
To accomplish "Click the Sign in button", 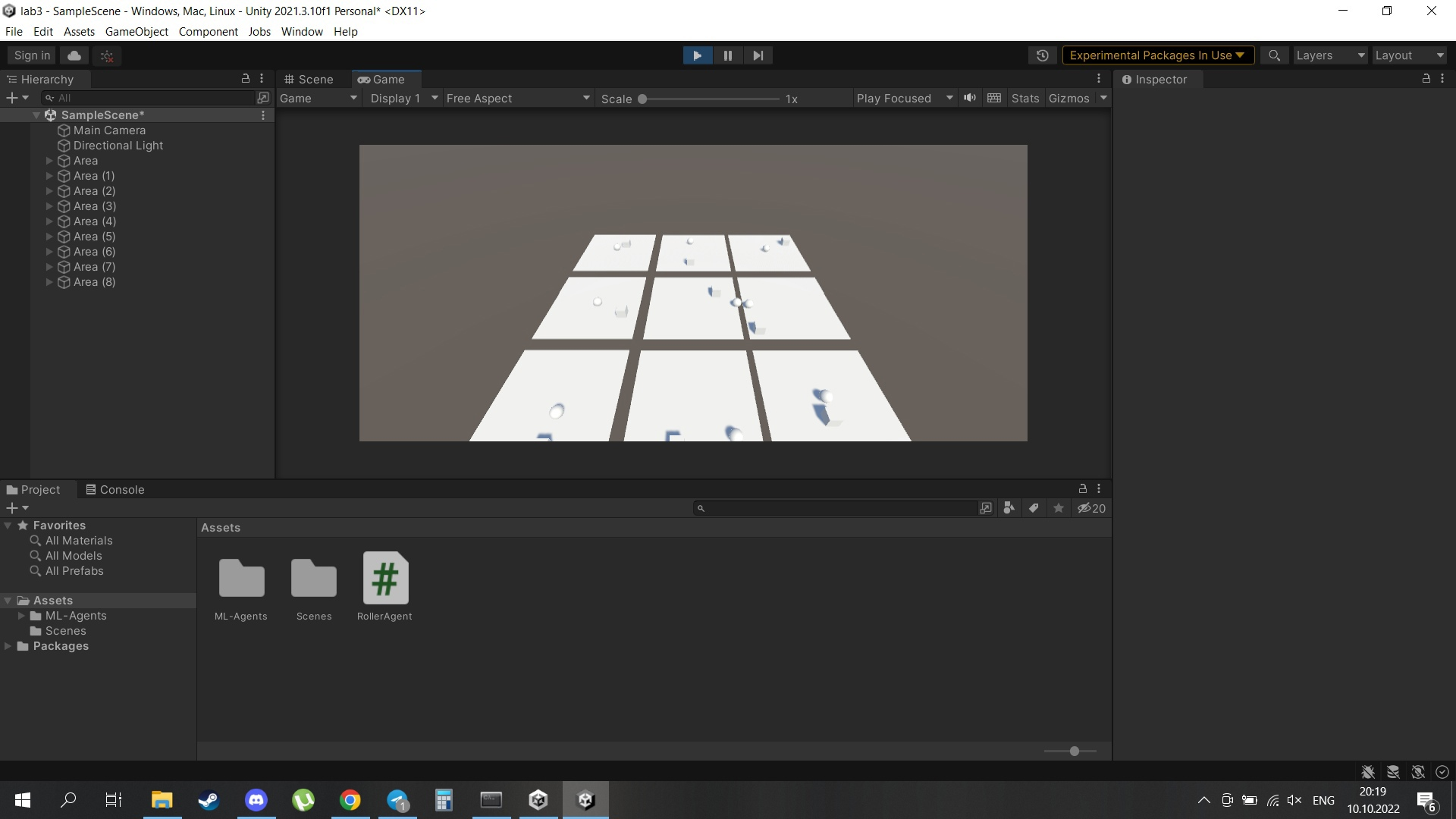I will pos(32,55).
